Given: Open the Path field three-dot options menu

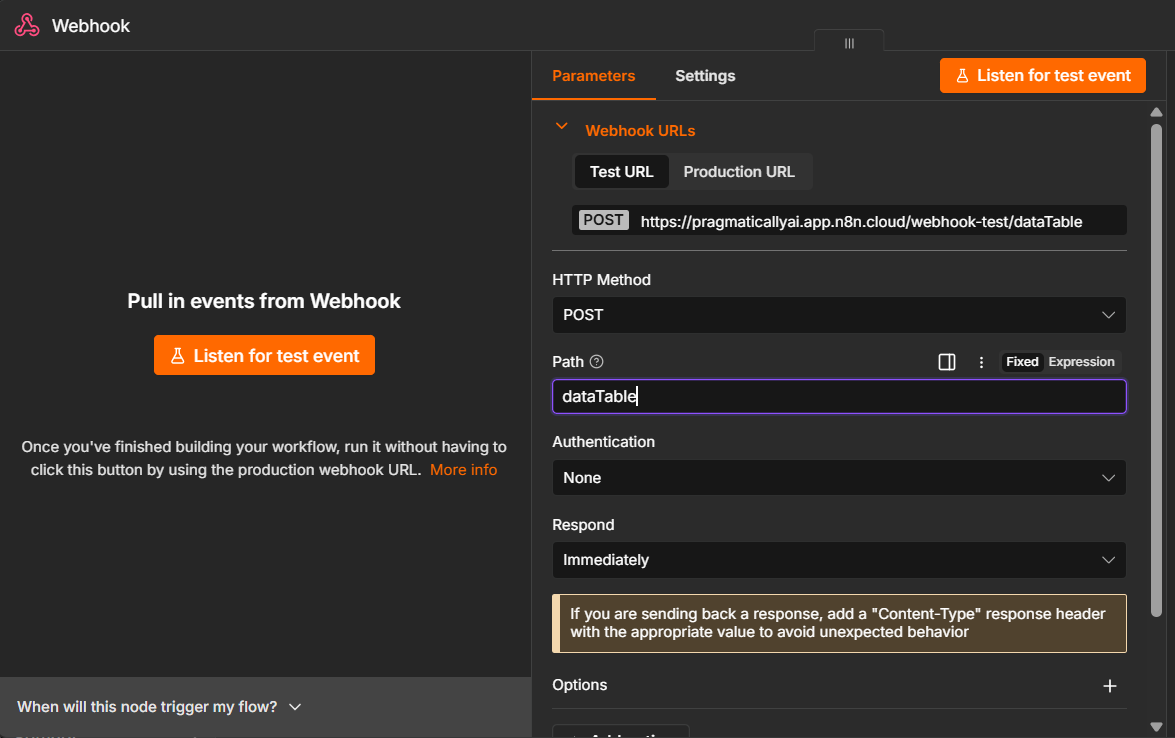Looking at the screenshot, I should click(x=981, y=362).
